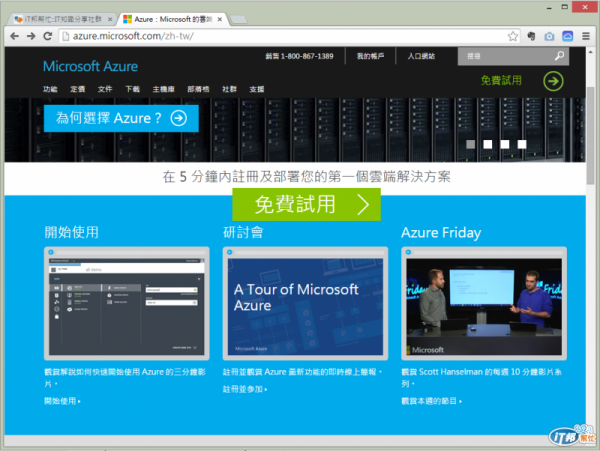Screen dimensions: 600x451
Task: Open the 開始使用 portal screenshot thumbnail
Action: [x=127, y=304]
